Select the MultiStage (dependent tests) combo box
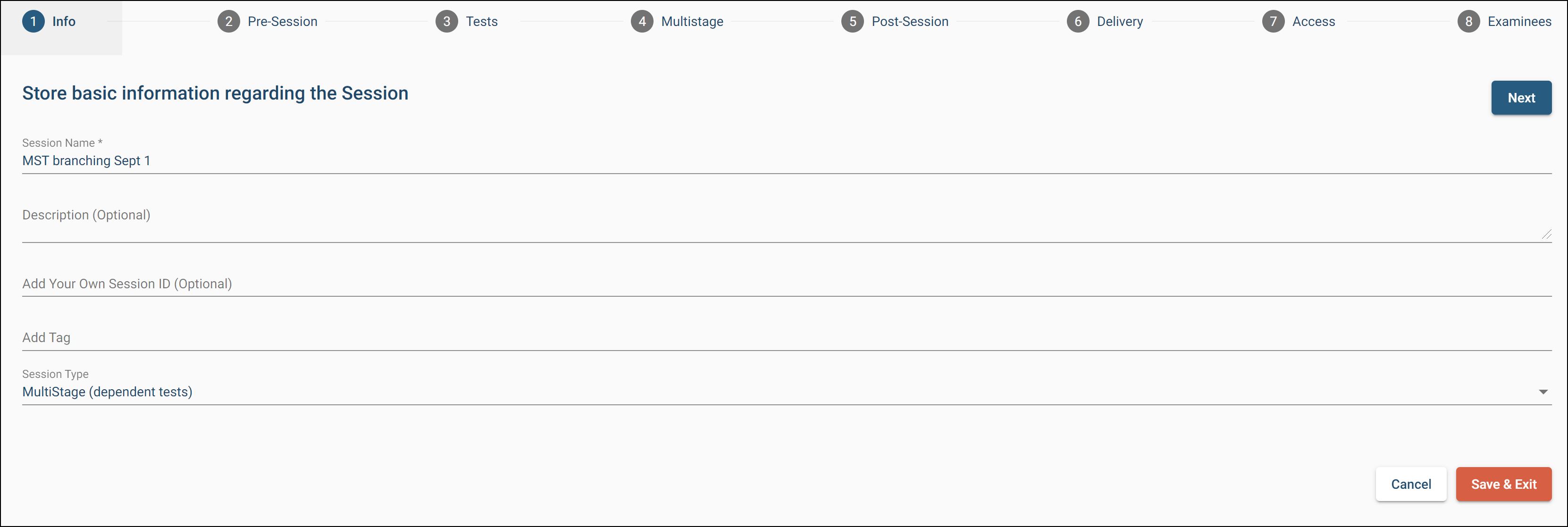This screenshot has width=1568, height=527. point(730,392)
